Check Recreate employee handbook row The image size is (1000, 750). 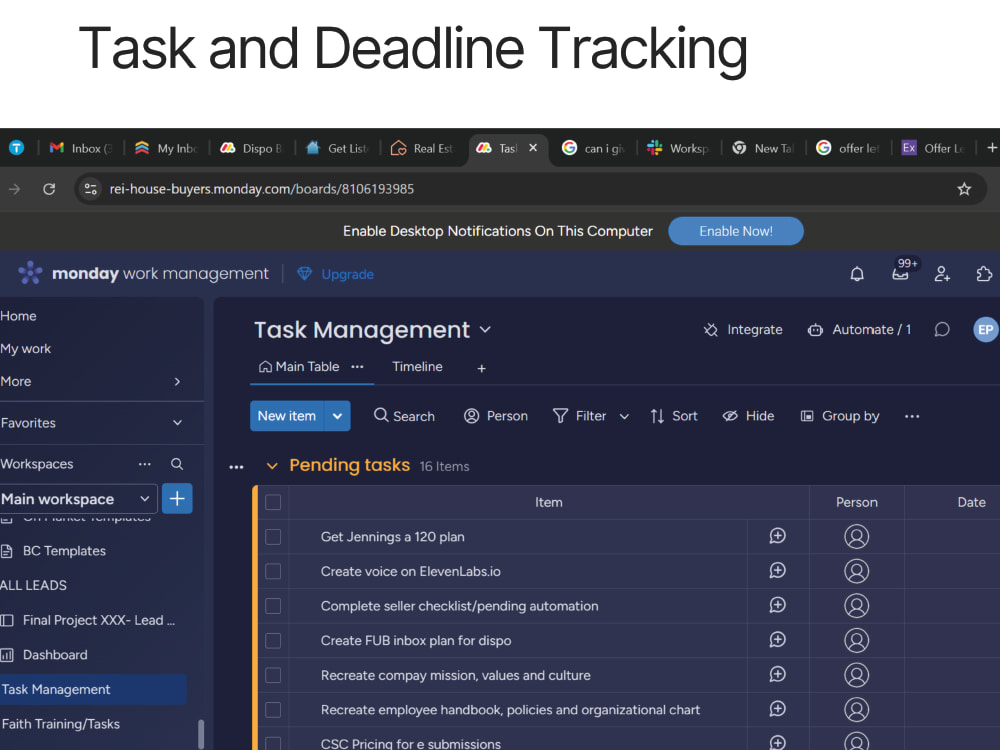[x=273, y=710]
